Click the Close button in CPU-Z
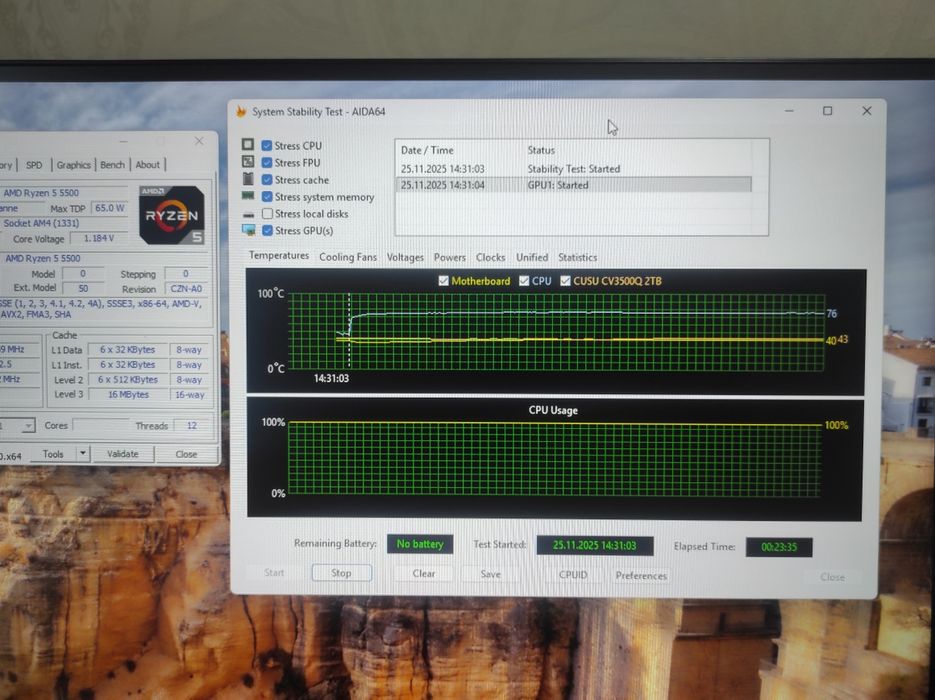This screenshot has width=935, height=700. click(x=186, y=454)
